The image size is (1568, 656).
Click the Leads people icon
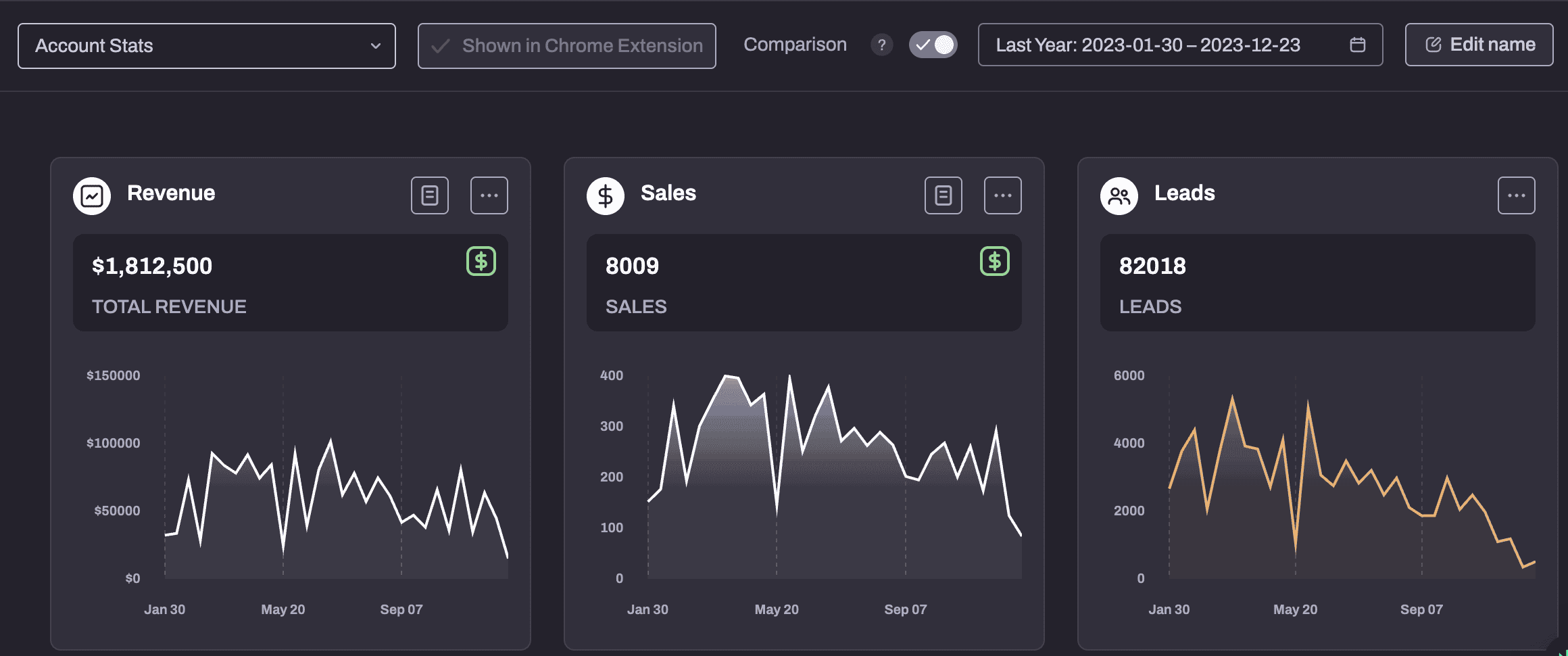tap(1119, 196)
